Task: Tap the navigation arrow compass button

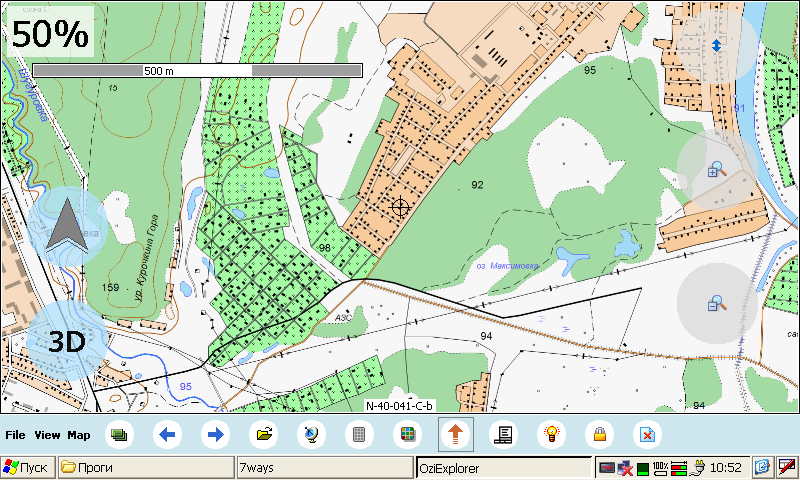Action: (67, 226)
